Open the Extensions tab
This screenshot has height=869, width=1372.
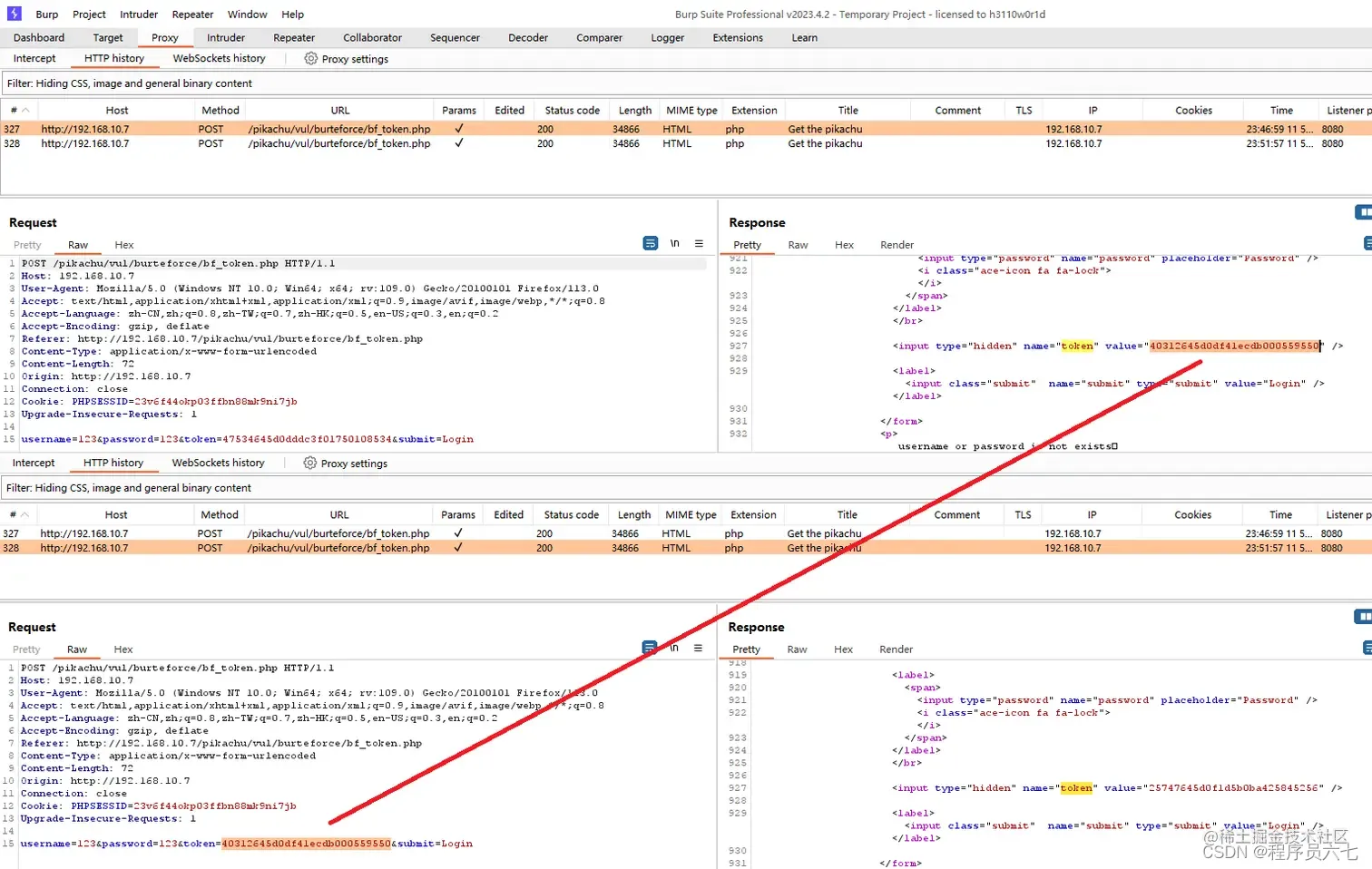click(738, 37)
